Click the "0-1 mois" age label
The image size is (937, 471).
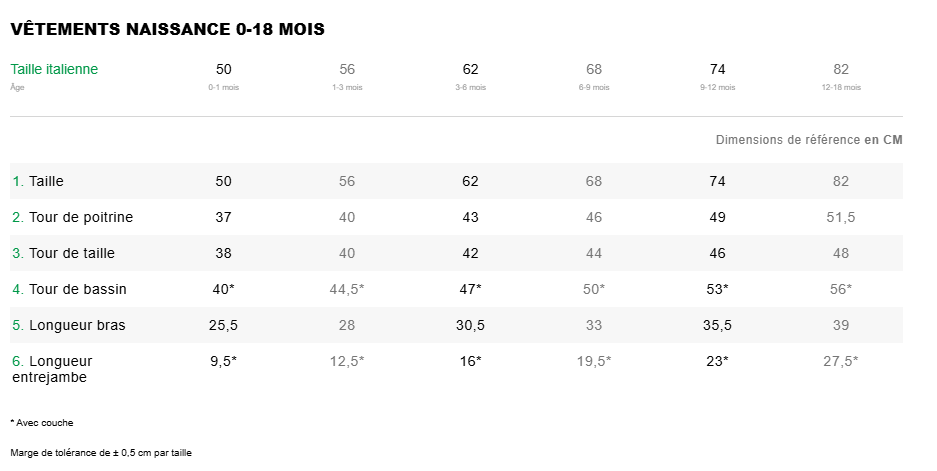click(x=223, y=88)
